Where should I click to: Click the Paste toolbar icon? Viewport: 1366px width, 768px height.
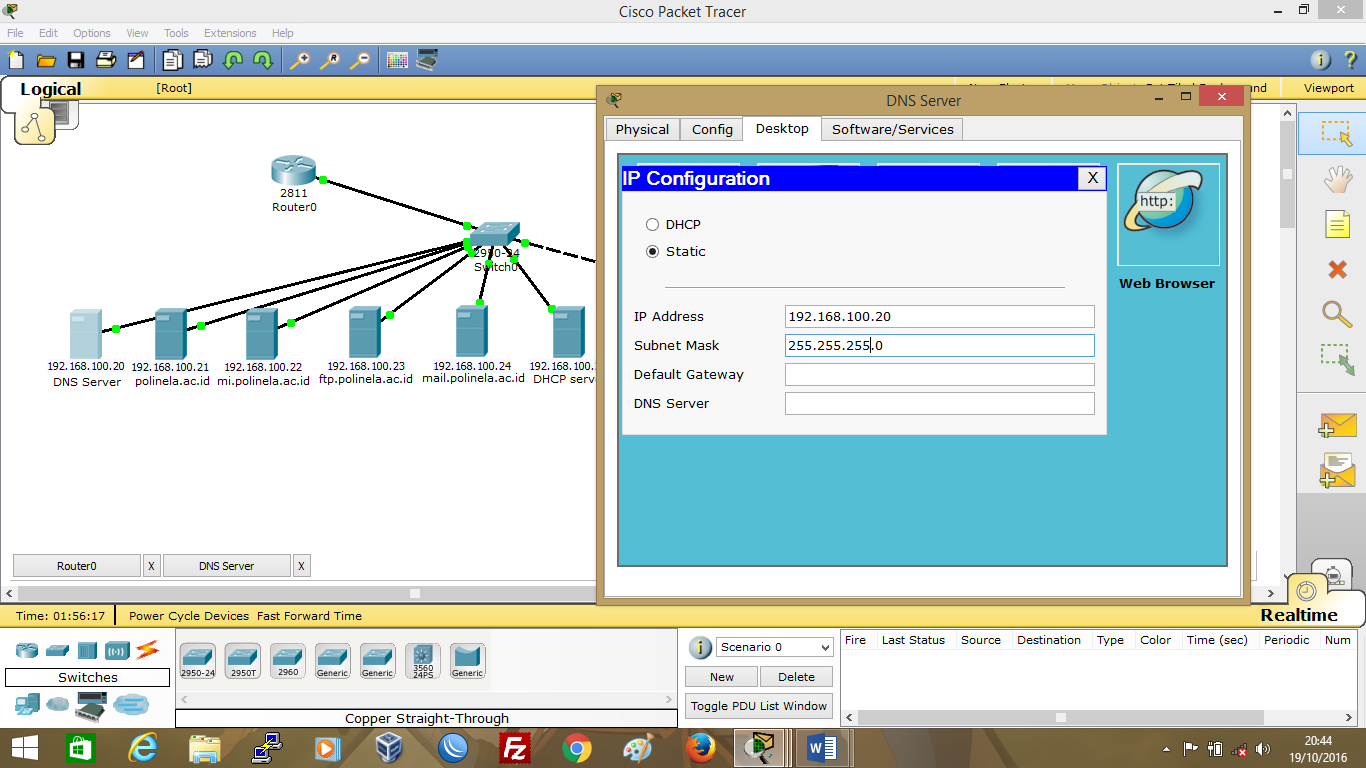click(203, 60)
